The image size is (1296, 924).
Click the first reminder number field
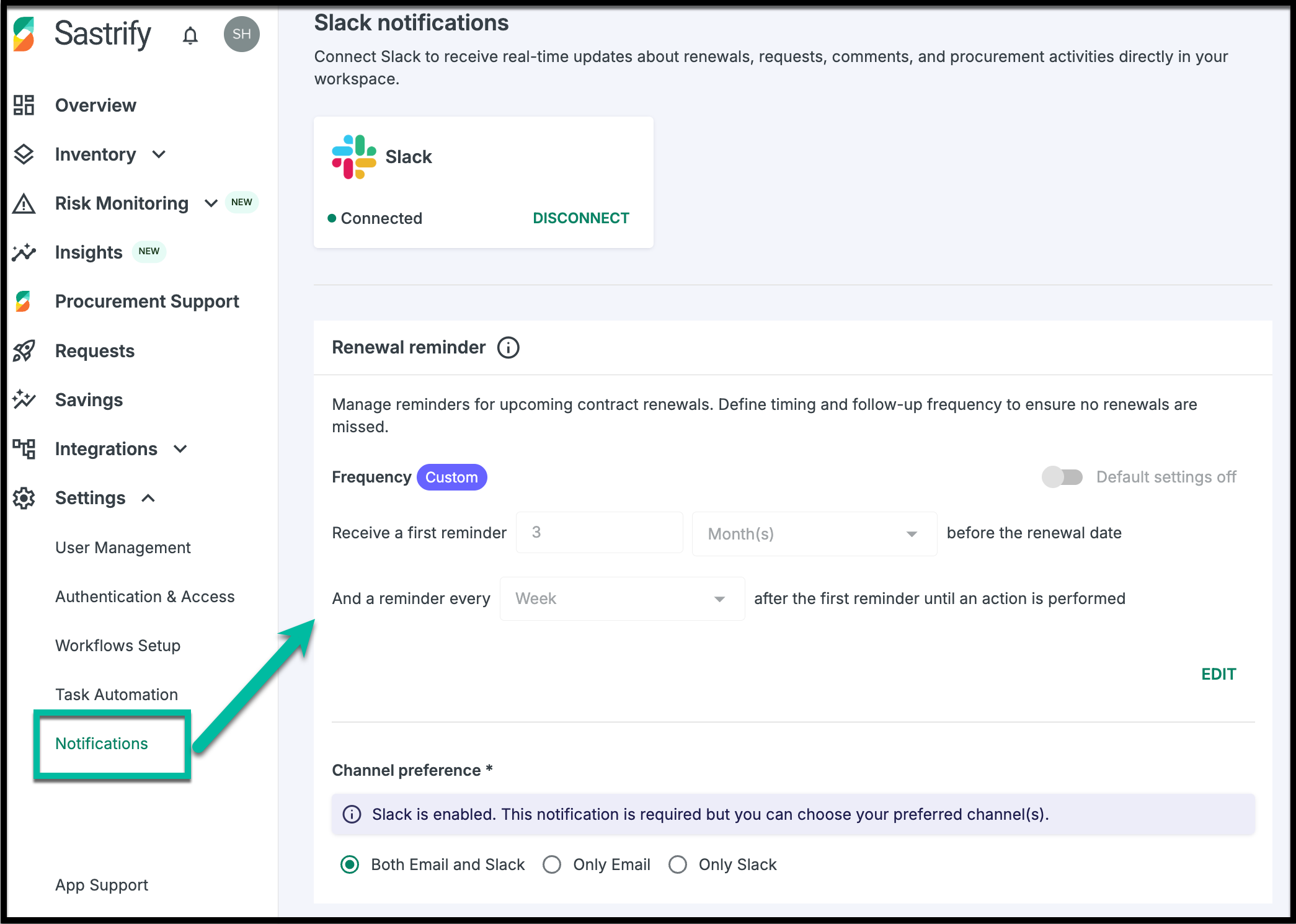pyautogui.click(x=599, y=533)
